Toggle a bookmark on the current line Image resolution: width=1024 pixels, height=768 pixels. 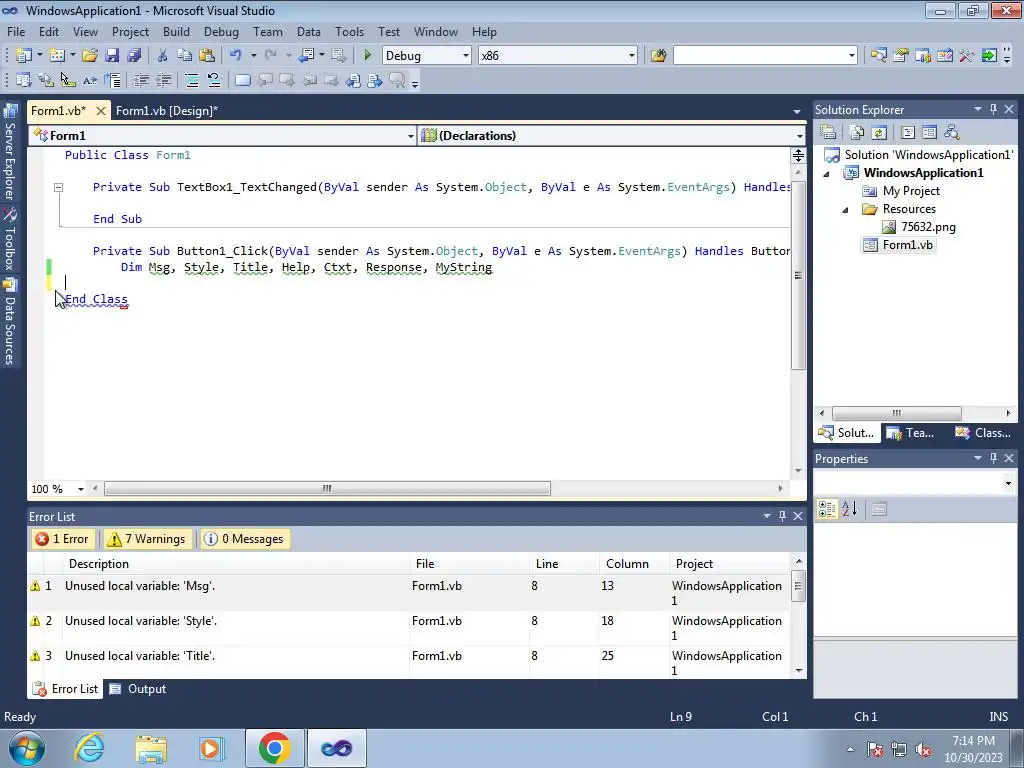tap(242, 80)
